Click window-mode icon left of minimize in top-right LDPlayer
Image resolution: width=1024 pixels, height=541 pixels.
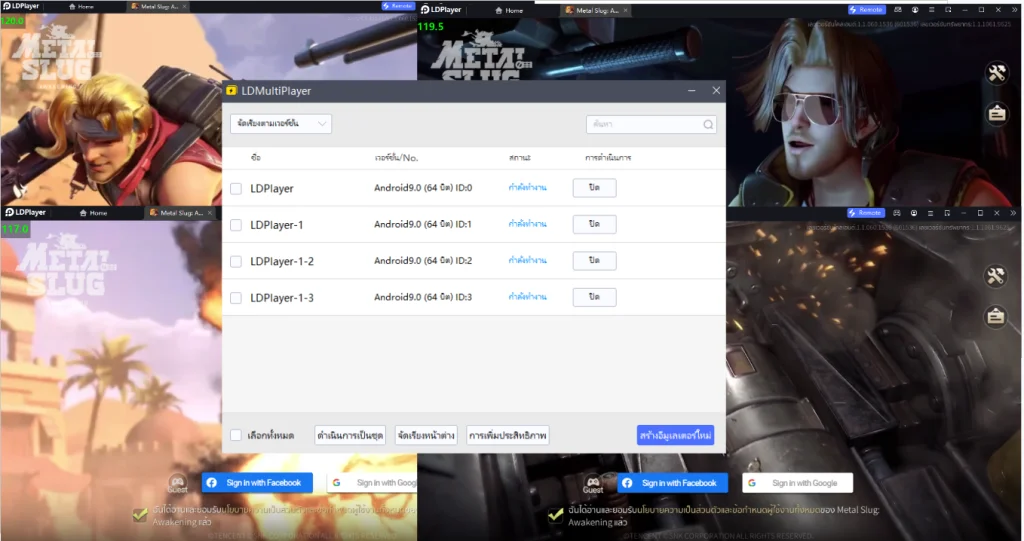pyautogui.click(x=948, y=10)
